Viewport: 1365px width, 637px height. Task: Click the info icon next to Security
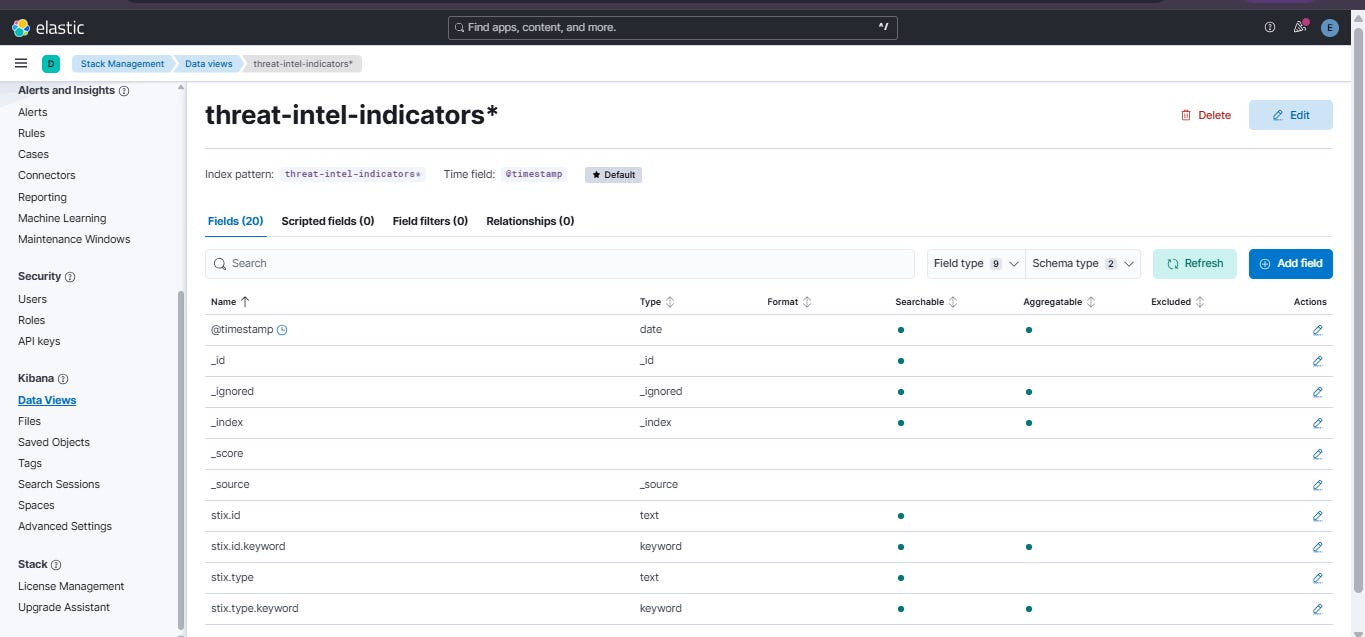70,277
